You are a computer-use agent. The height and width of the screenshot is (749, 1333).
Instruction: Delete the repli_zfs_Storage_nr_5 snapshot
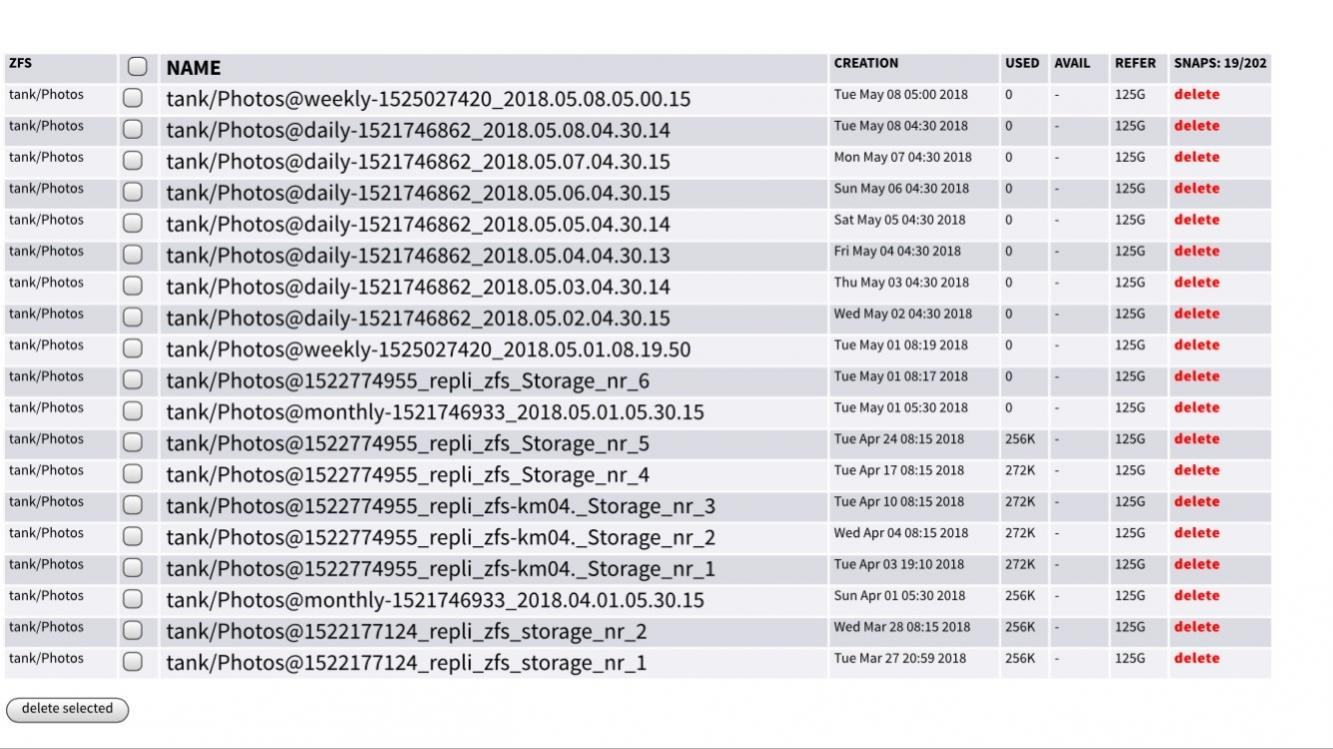click(x=1196, y=439)
